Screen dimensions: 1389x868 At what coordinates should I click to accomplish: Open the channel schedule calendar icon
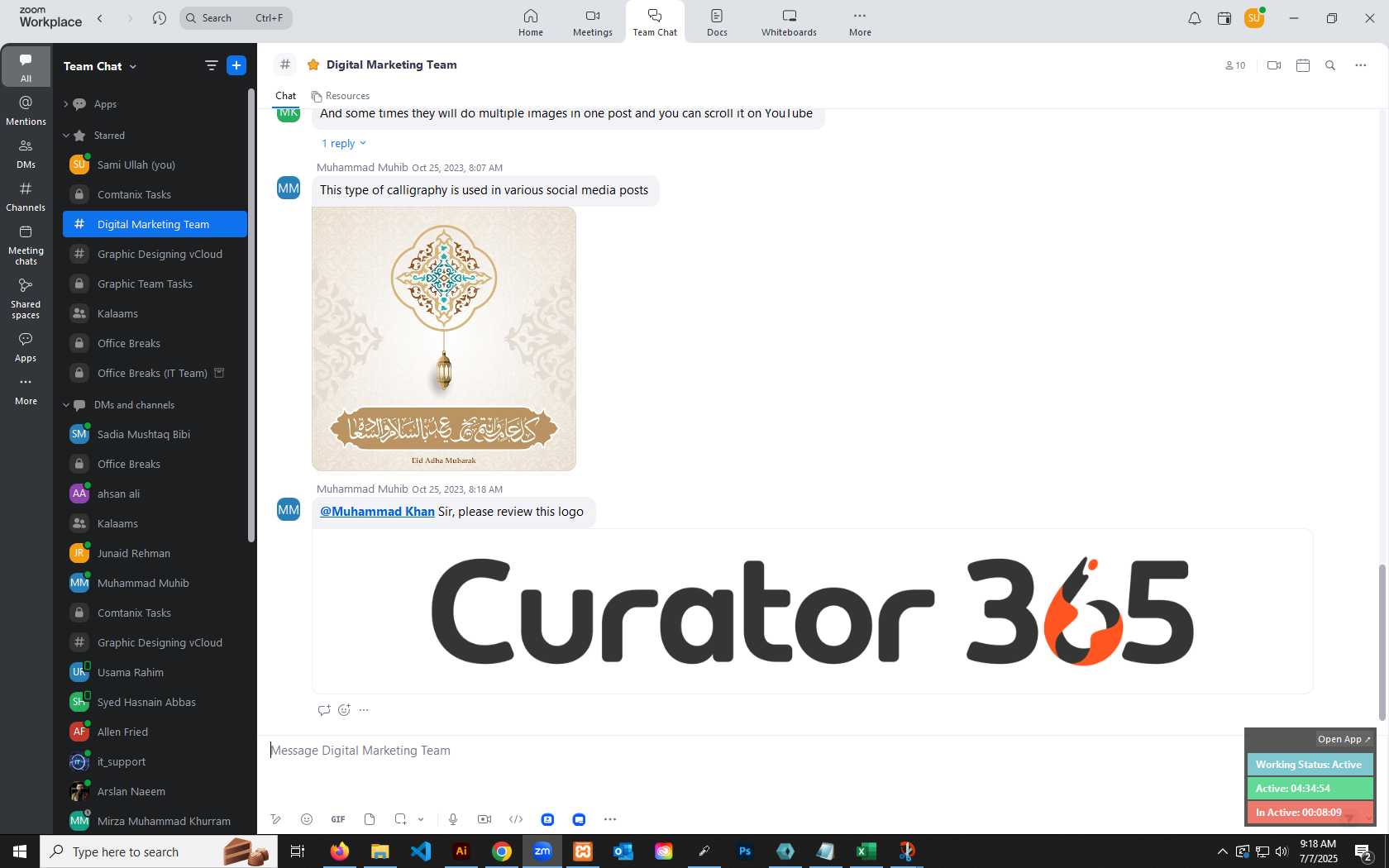[1303, 65]
